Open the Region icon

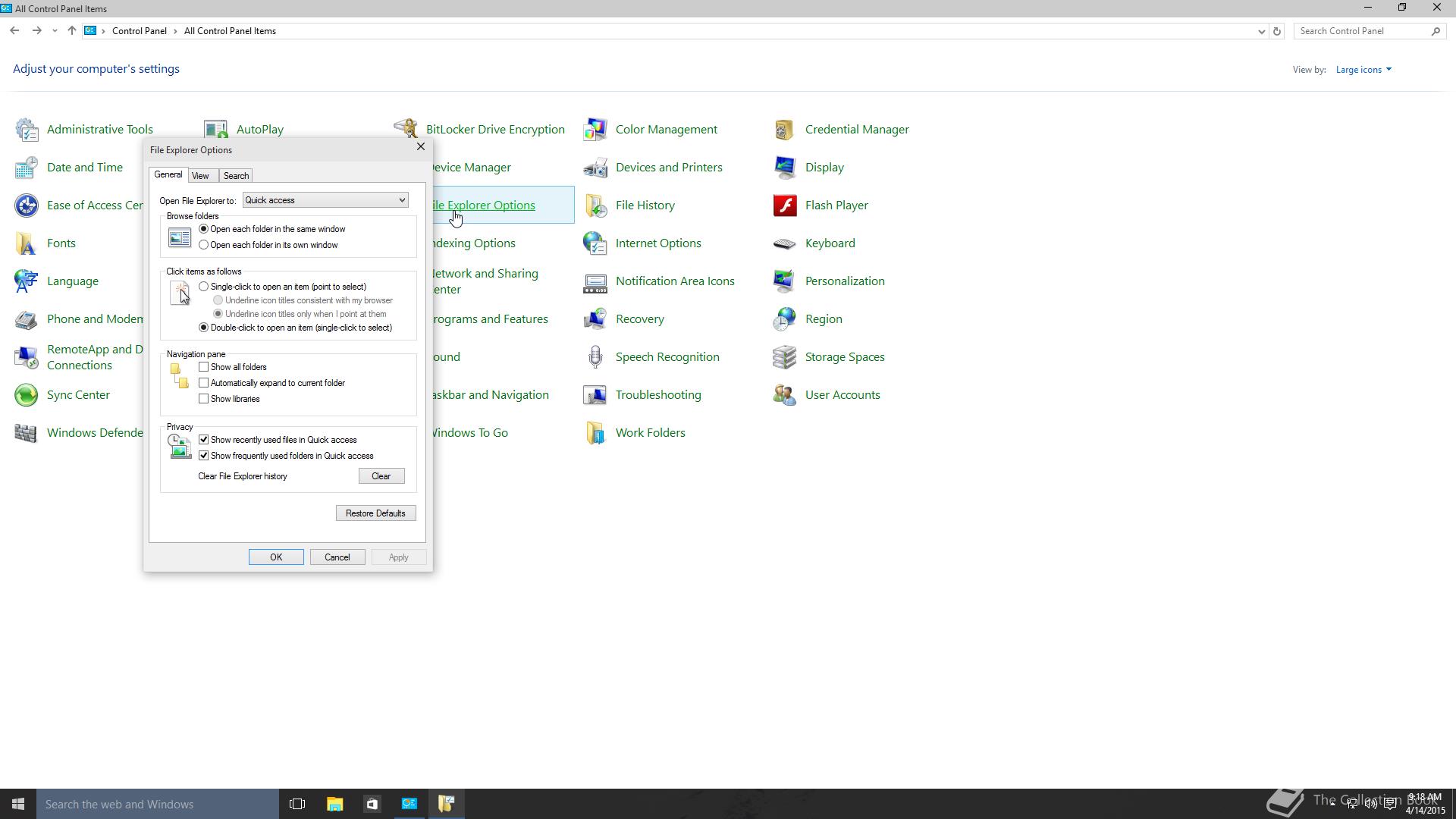pos(785,319)
